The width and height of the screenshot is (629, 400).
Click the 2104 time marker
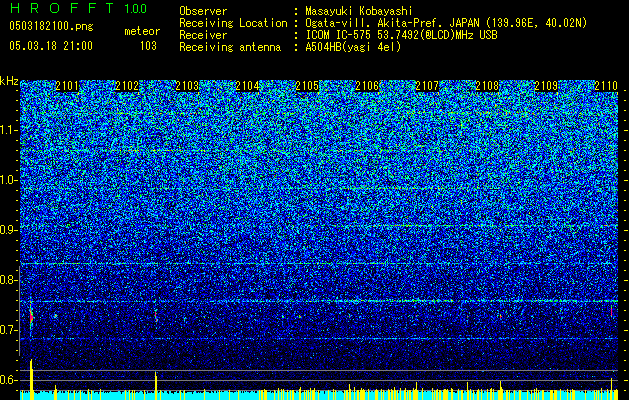point(247,86)
